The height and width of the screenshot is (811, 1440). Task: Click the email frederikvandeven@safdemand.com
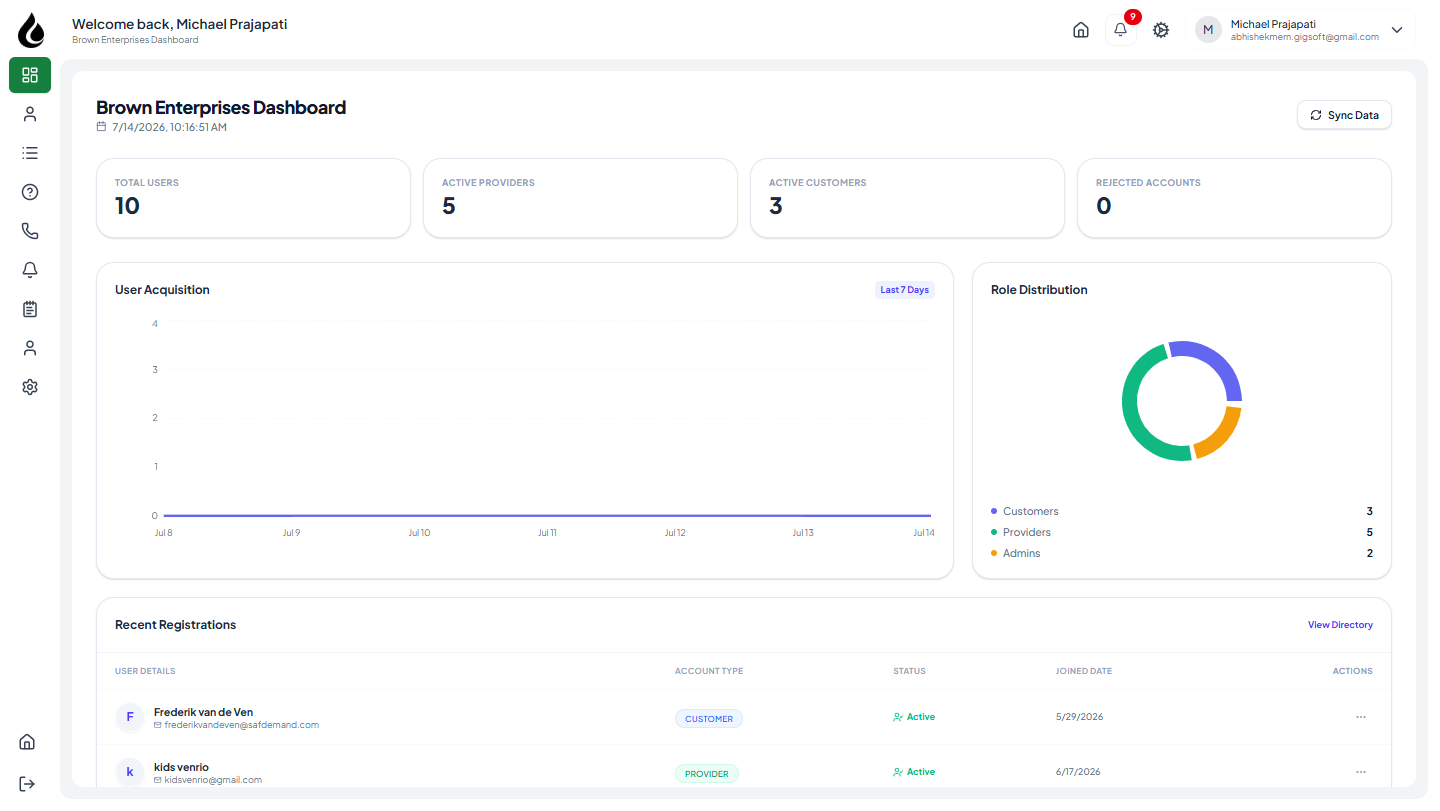(x=242, y=725)
